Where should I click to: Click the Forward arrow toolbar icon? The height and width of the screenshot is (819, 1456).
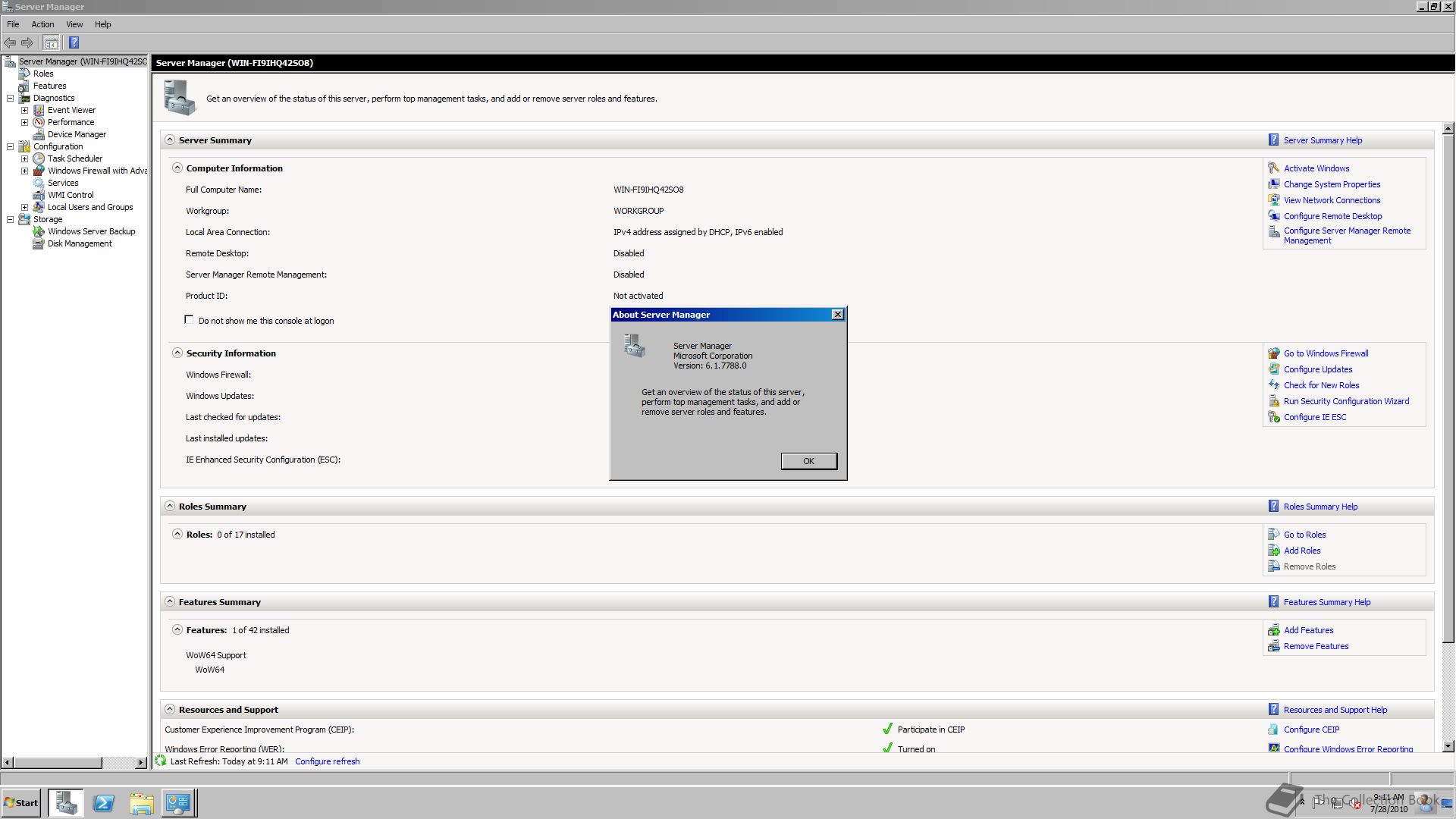pyautogui.click(x=27, y=42)
